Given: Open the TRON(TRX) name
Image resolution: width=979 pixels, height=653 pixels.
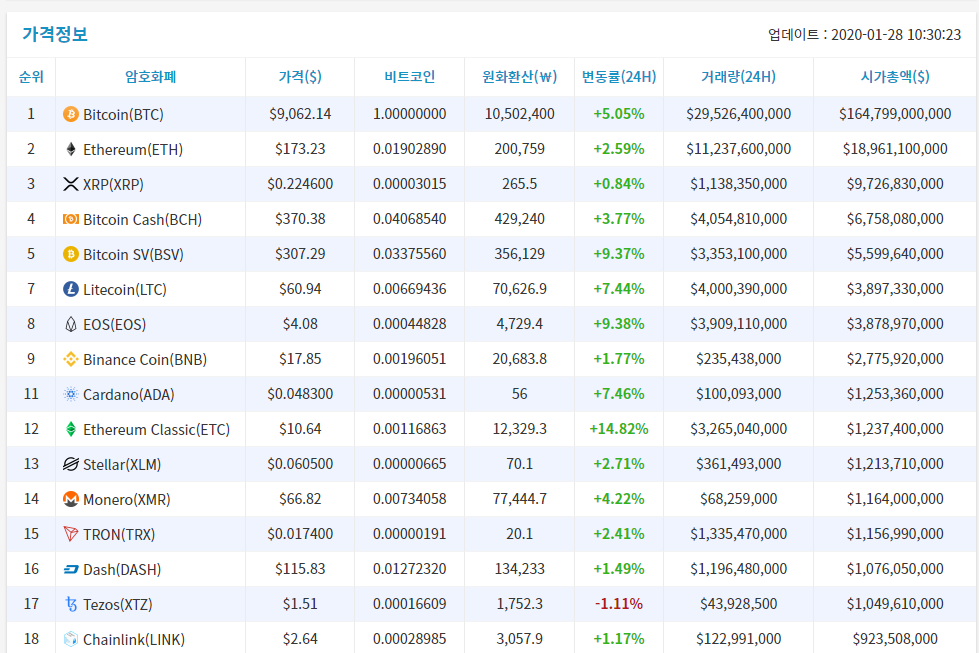Looking at the screenshot, I should pyautogui.click(x=119, y=534).
